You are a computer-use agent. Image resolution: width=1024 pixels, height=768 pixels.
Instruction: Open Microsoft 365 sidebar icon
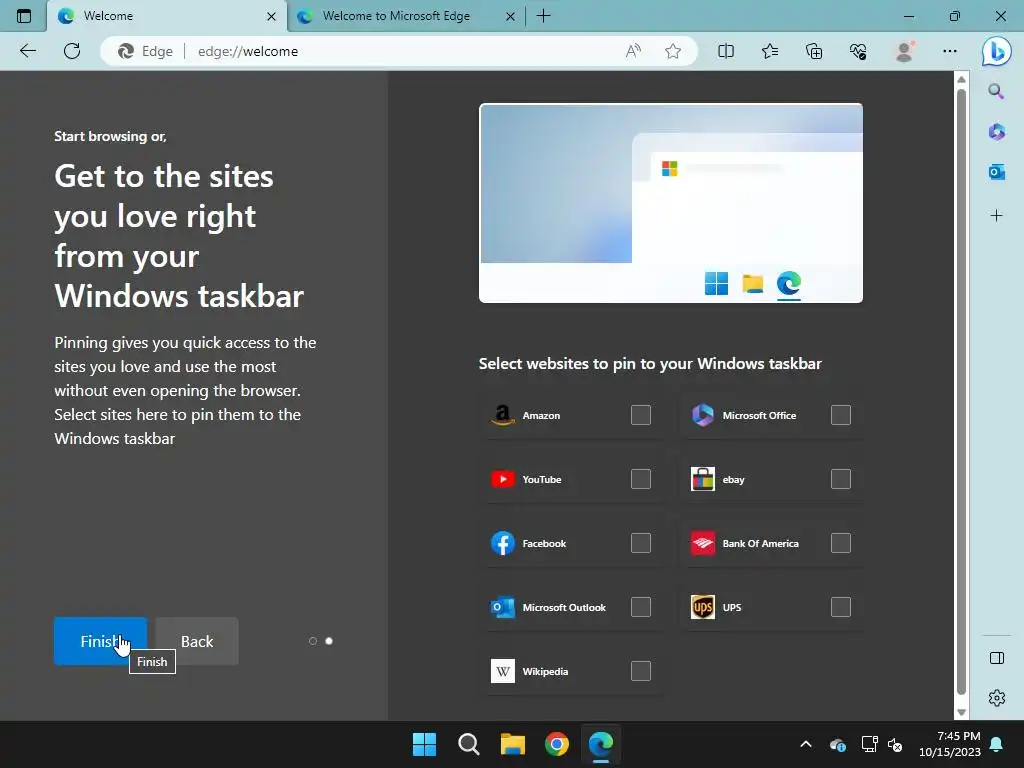click(996, 132)
